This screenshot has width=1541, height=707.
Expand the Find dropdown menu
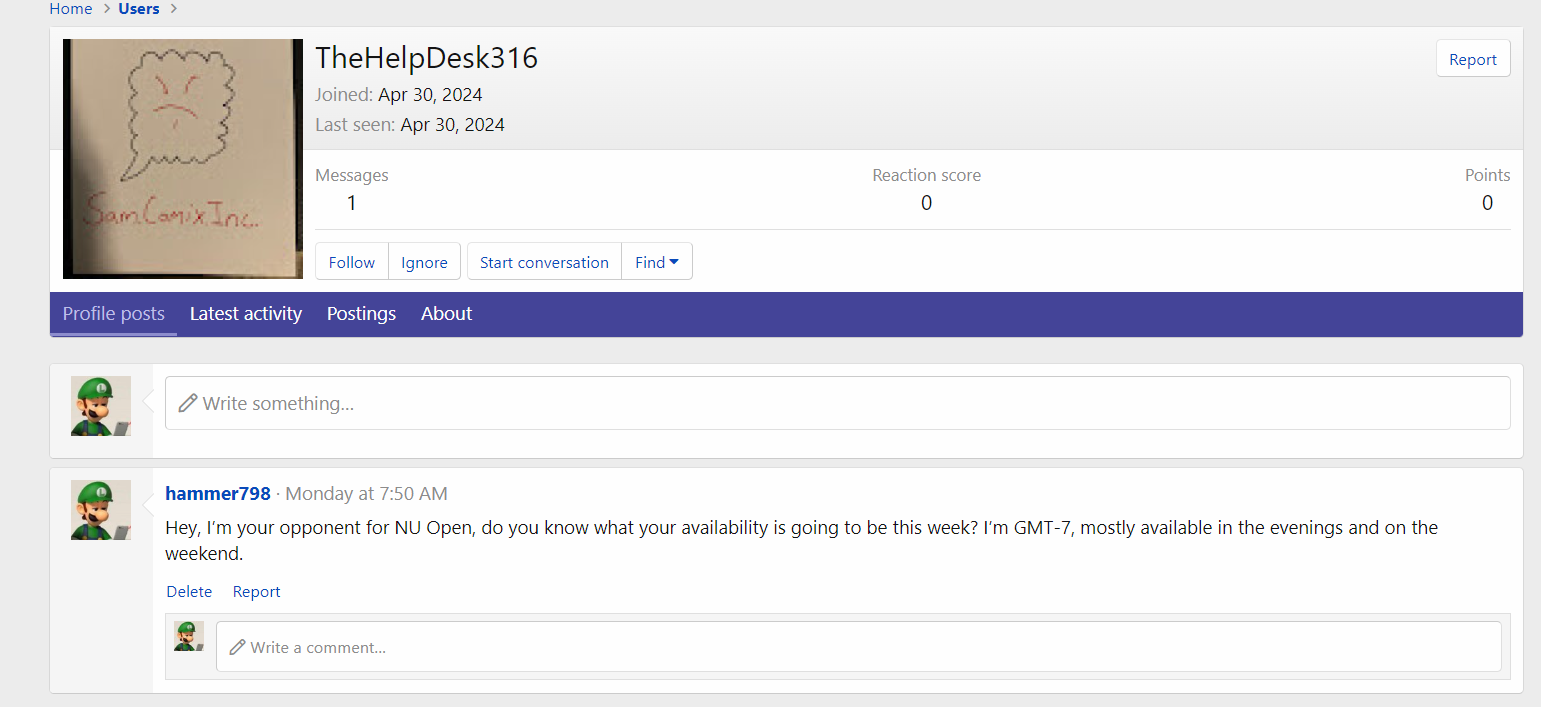[657, 262]
